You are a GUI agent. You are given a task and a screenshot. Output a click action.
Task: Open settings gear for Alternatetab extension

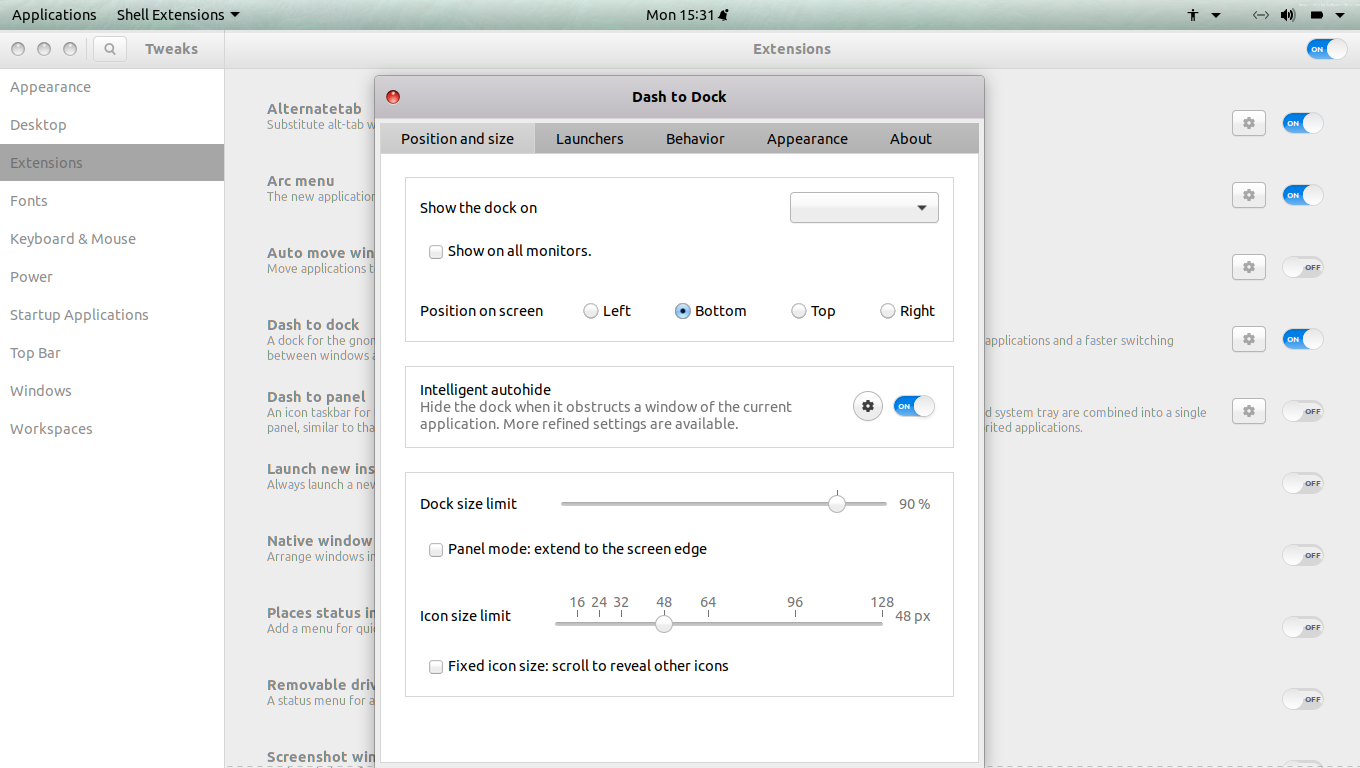(x=1248, y=123)
